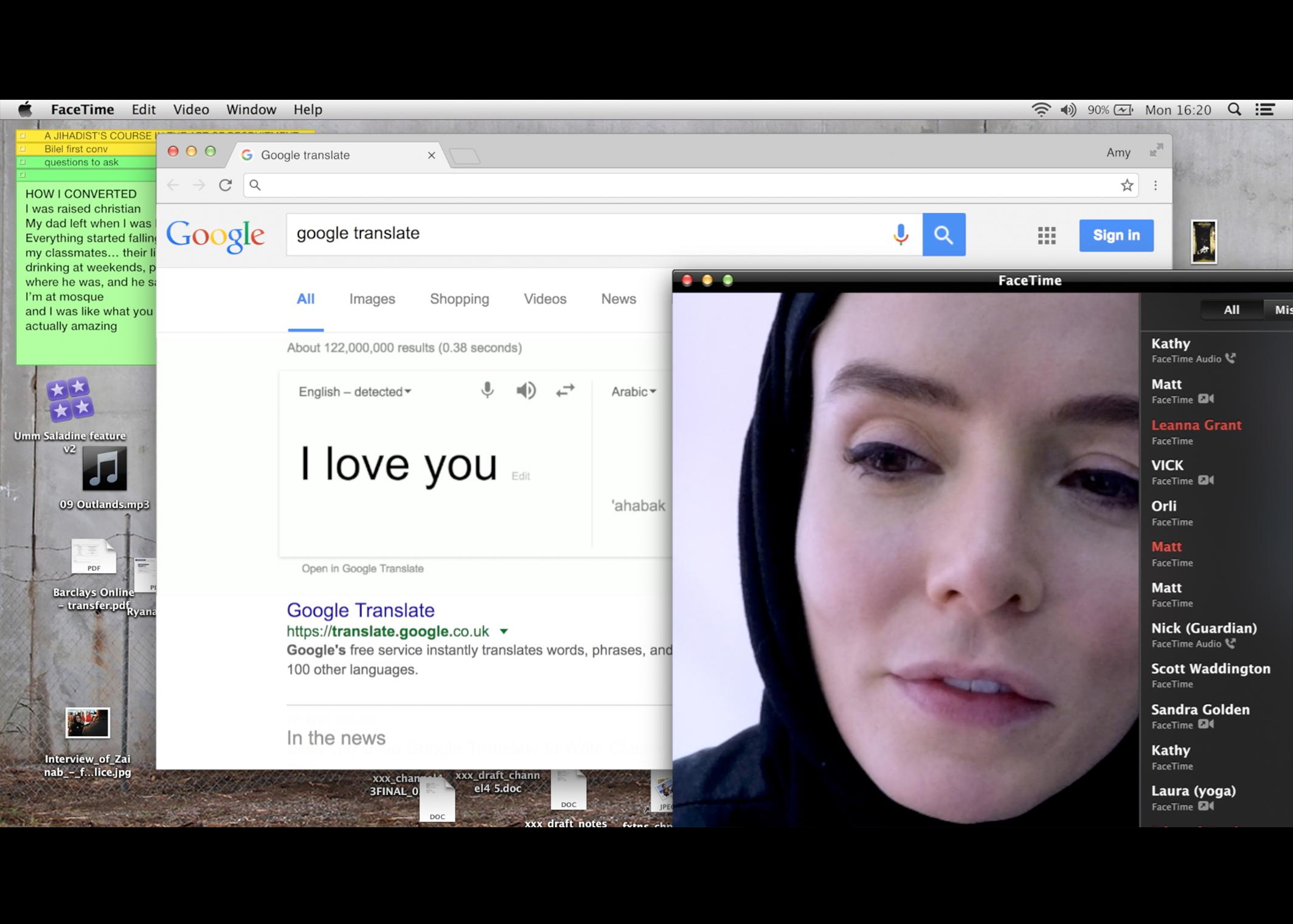The width and height of the screenshot is (1293, 924).
Task: Open Spotlight search in the menu bar
Action: 1234,109
